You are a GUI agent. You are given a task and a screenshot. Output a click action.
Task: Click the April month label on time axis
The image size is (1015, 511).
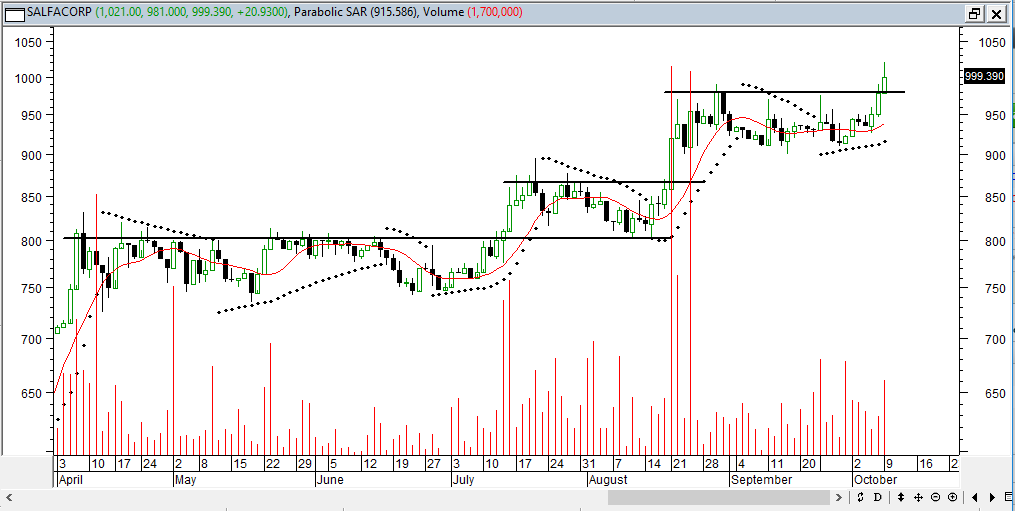[70, 480]
